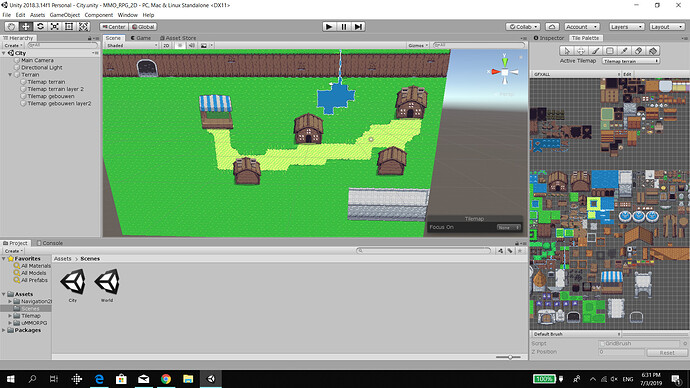Image resolution: width=690 pixels, height=388 pixels.
Task: Select the eraser tool in Tile Palette
Action: click(639, 51)
